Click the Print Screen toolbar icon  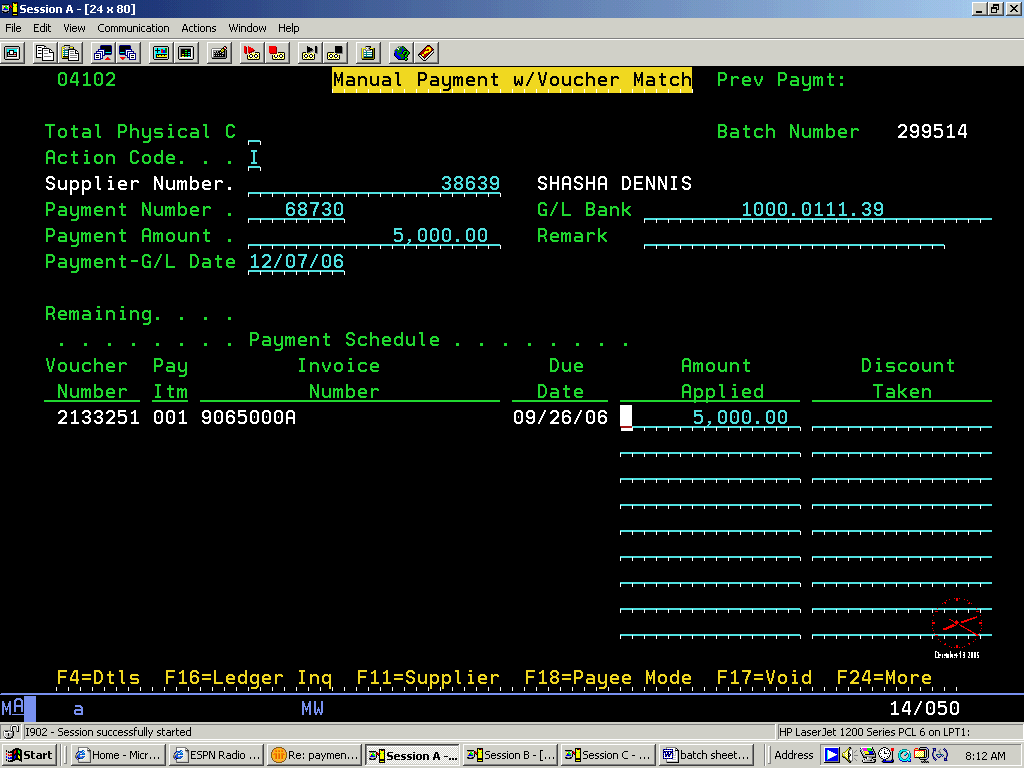tap(14, 53)
